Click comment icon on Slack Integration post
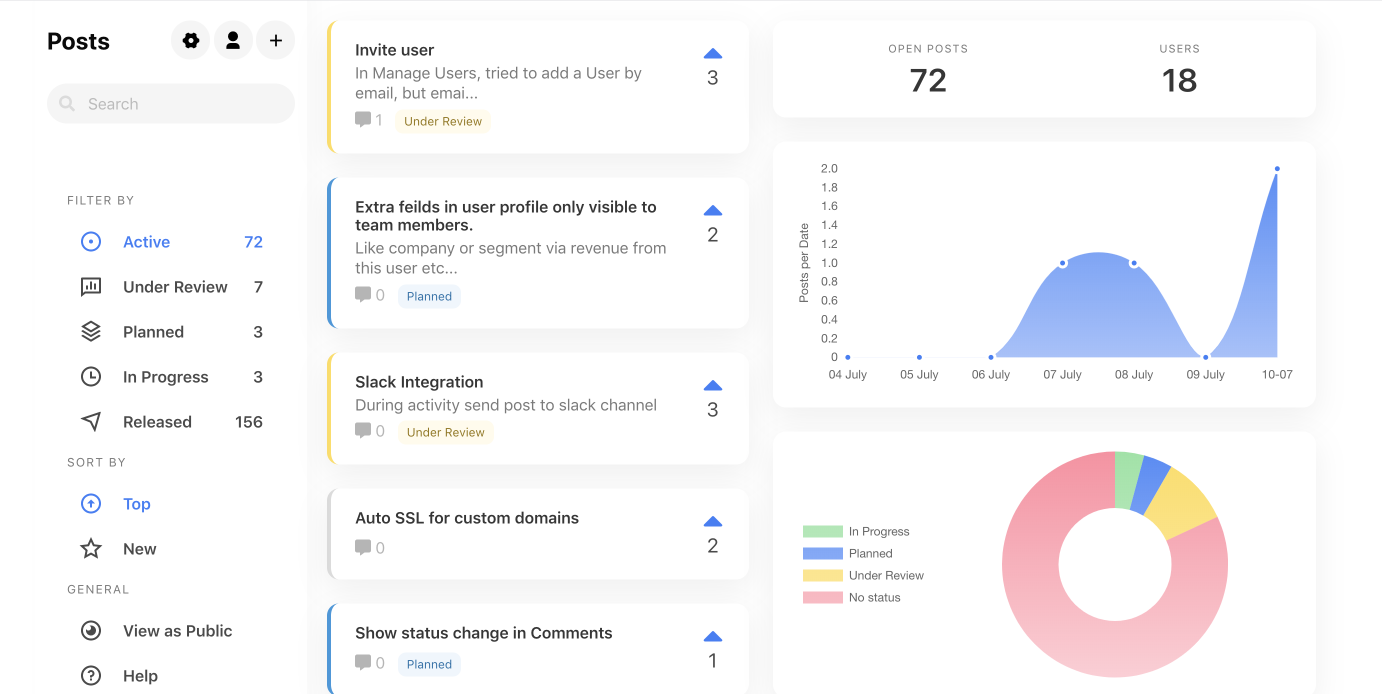Image resolution: width=1382 pixels, height=694 pixels. [x=363, y=431]
